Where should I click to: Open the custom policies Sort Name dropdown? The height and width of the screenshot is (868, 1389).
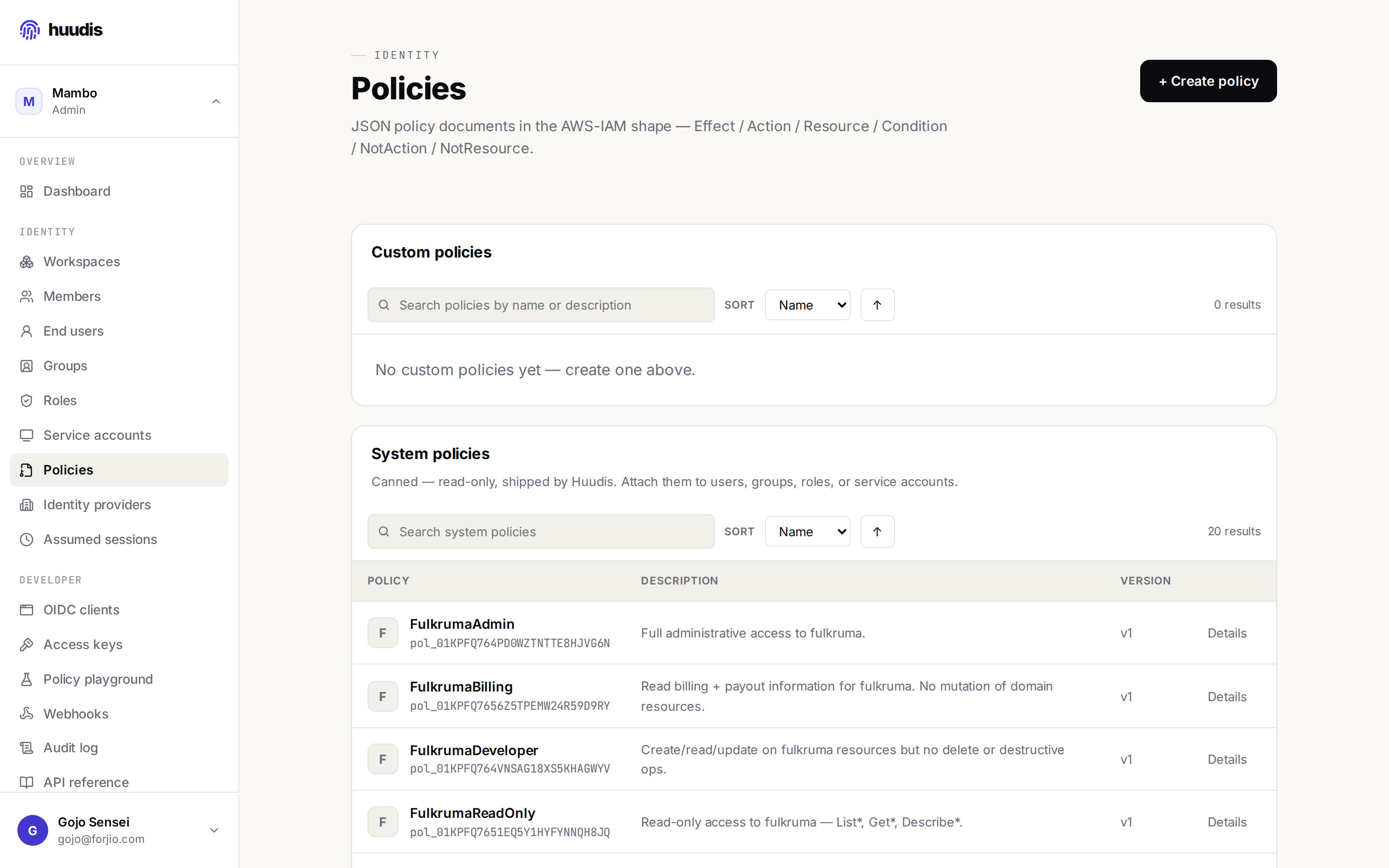pos(807,305)
